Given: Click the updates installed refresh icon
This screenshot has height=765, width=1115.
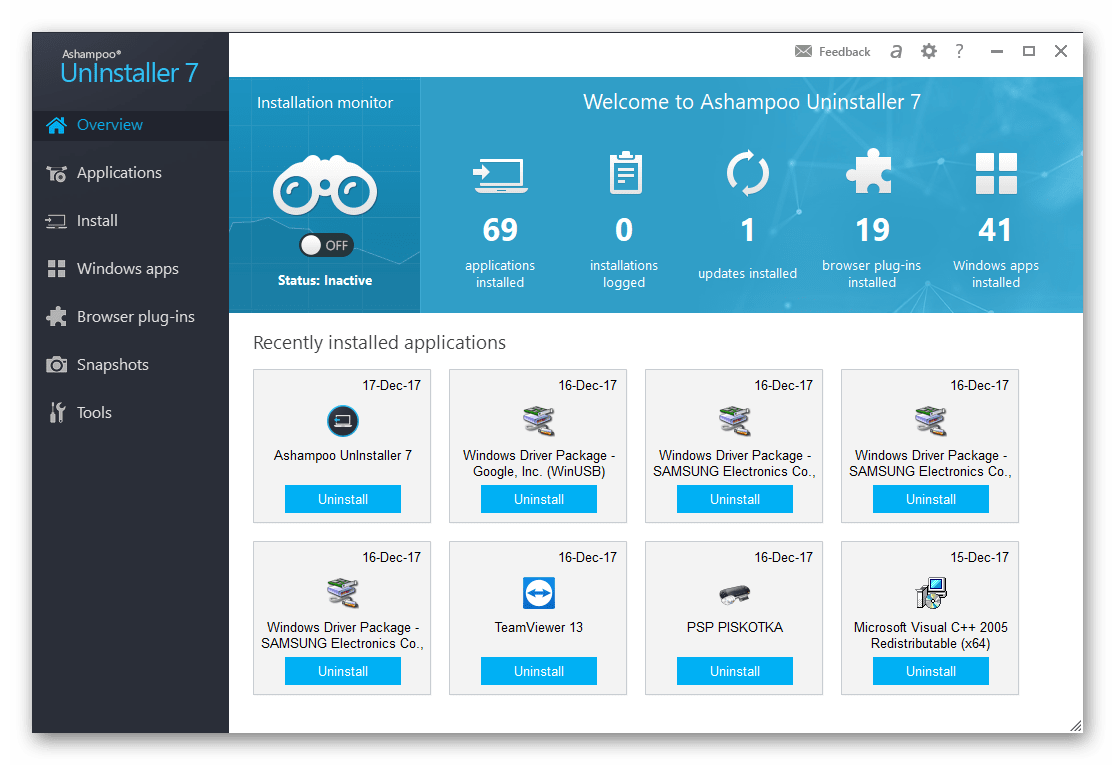Looking at the screenshot, I should tap(747, 173).
